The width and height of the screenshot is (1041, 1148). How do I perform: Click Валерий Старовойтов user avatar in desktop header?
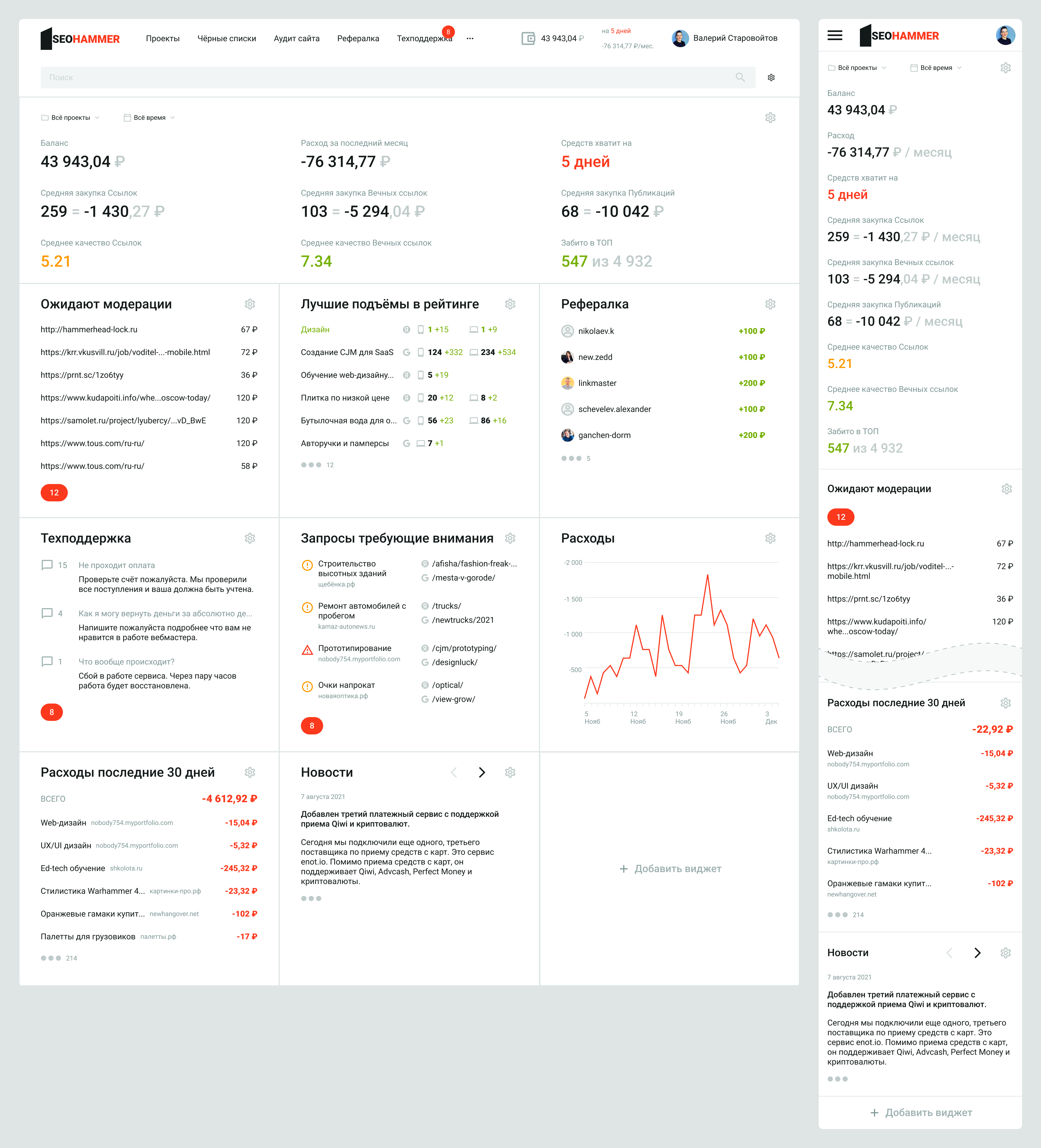click(680, 38)
